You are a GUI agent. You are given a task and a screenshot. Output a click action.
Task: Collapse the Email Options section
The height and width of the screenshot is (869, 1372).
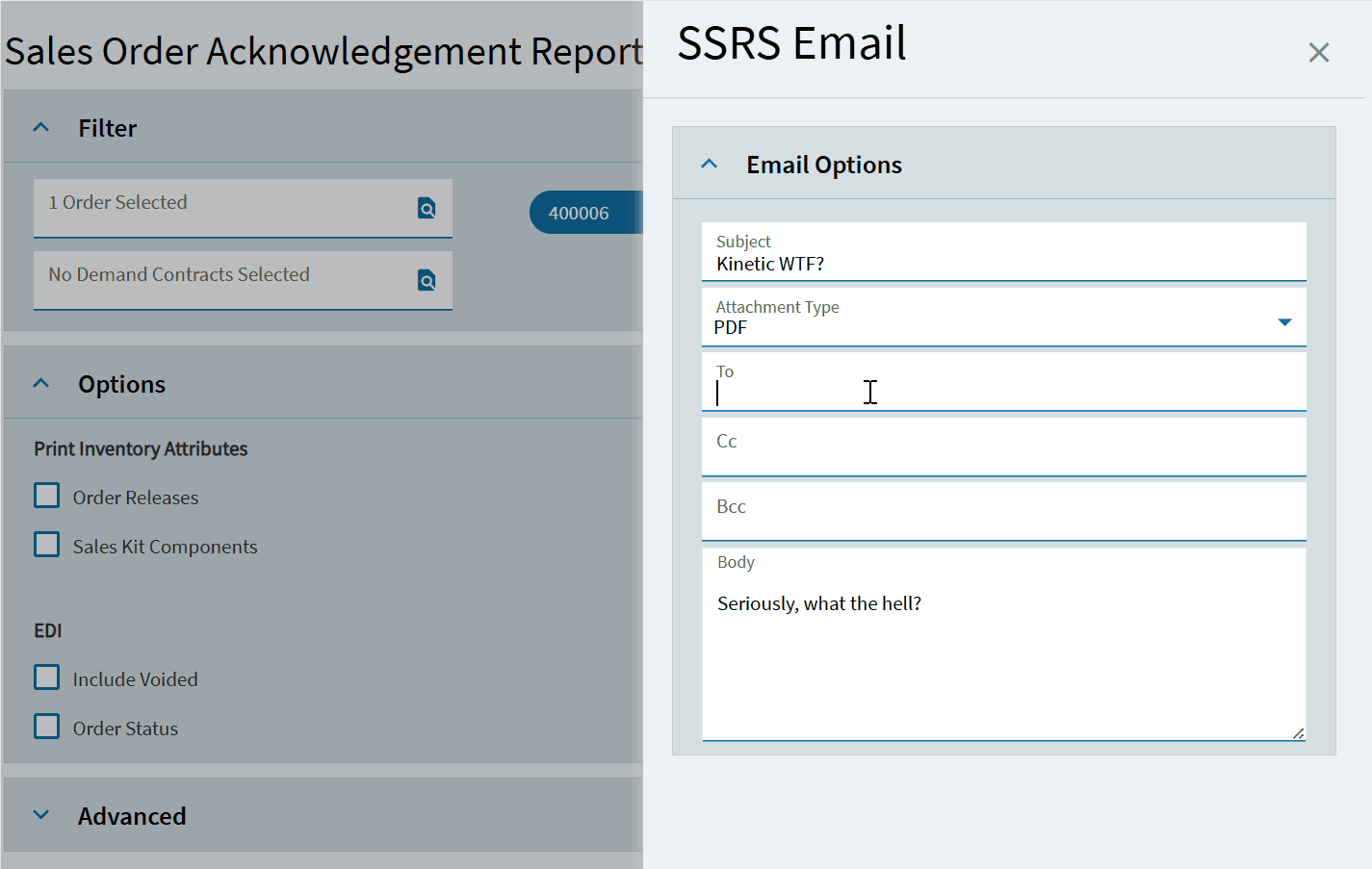point(710,164)
